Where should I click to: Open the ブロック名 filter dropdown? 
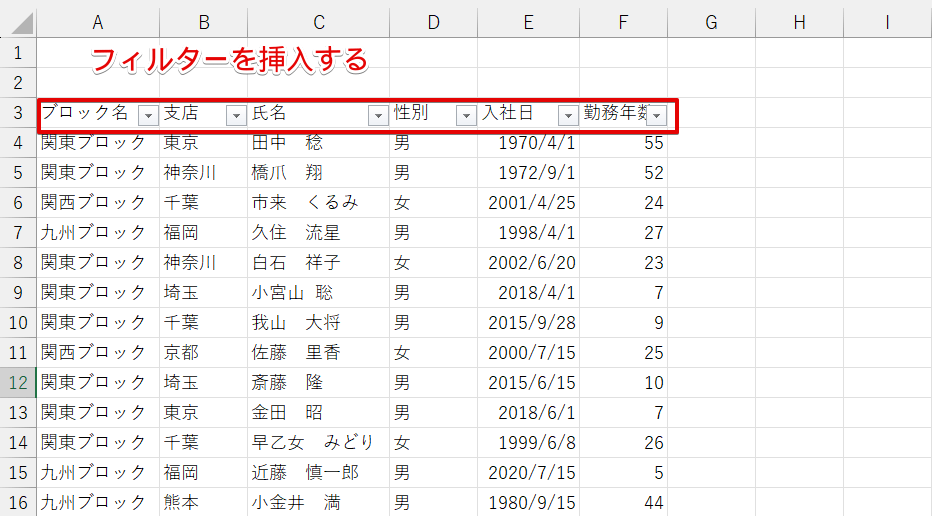[148, 115]
